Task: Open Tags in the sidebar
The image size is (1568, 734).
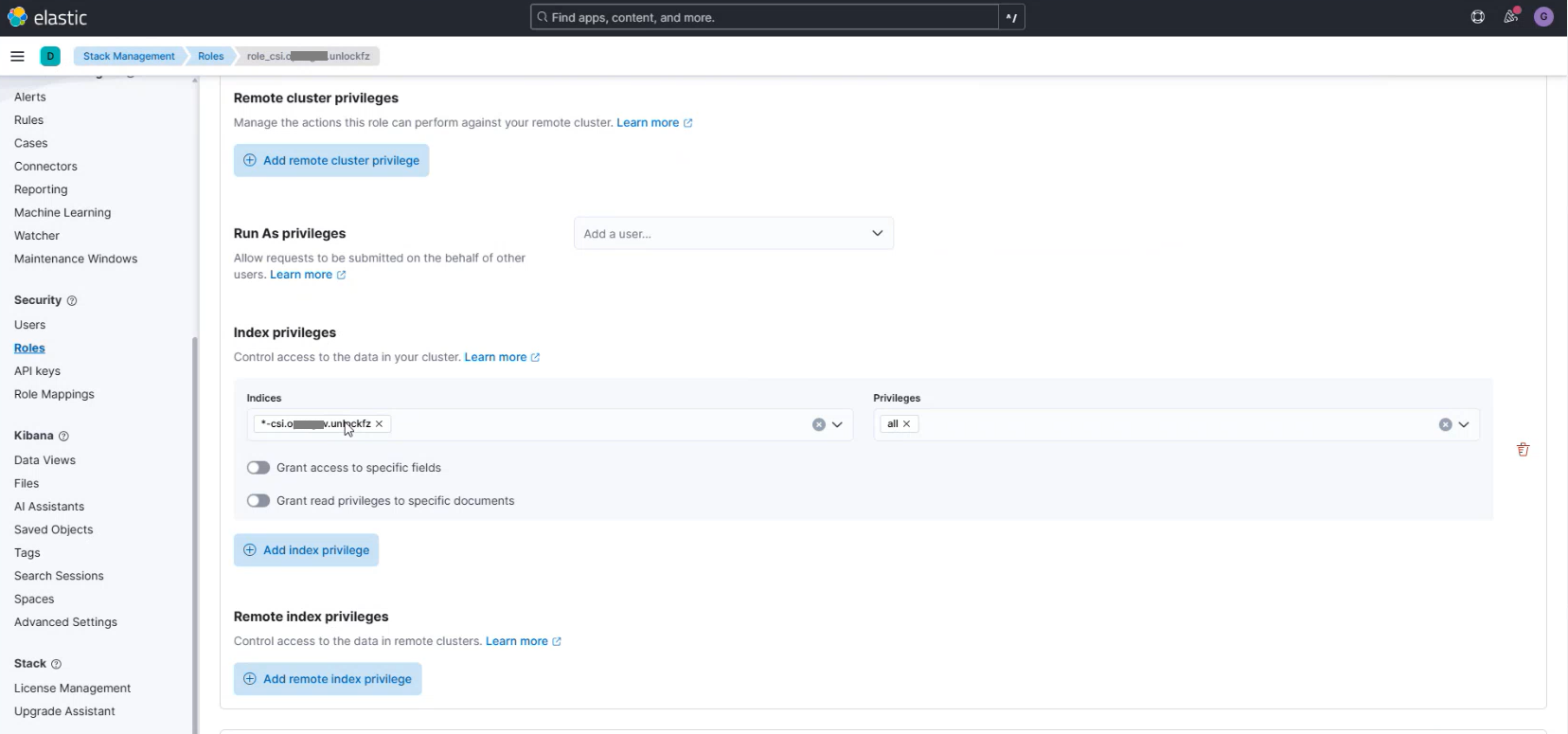Action: [27, 553]
